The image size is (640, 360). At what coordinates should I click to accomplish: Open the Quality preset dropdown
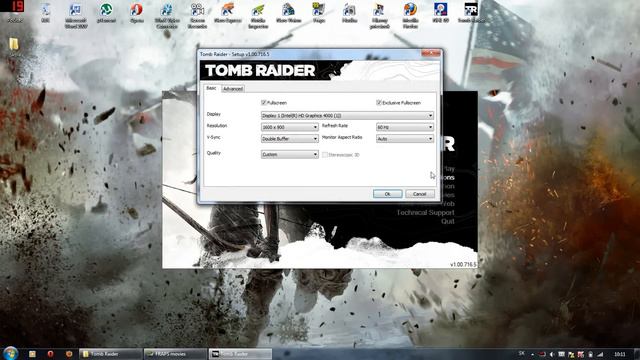point(289,154)
